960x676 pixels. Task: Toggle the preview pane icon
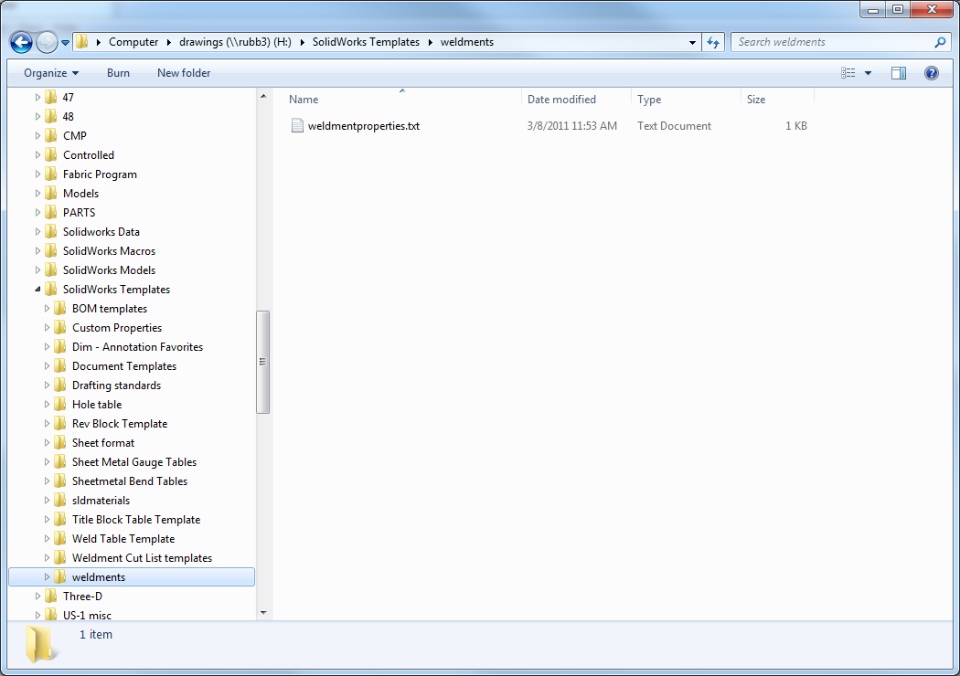click(x=898, y=73)
